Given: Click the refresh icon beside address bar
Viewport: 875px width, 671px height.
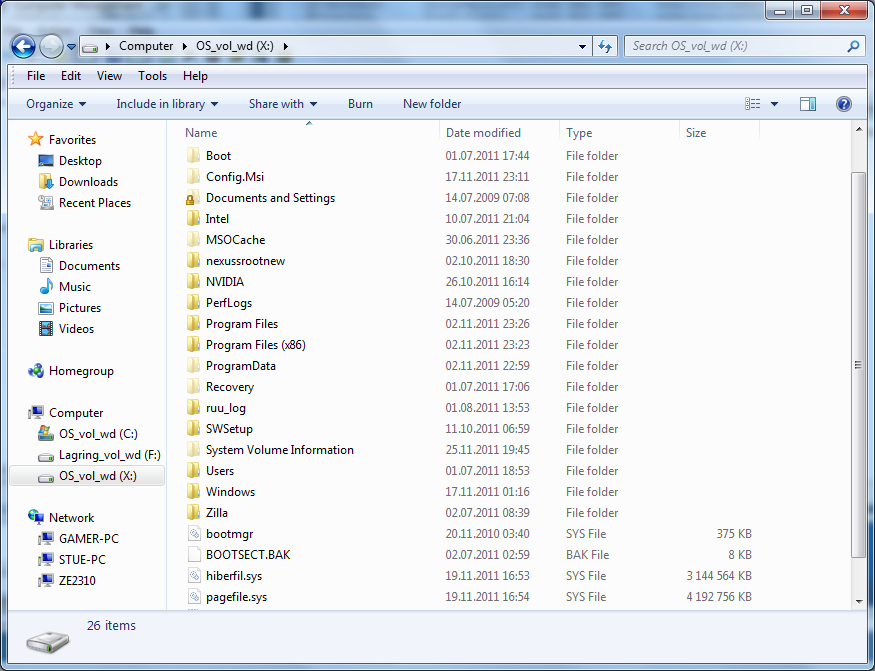Looking at the screenshot, I should point(605,46).
